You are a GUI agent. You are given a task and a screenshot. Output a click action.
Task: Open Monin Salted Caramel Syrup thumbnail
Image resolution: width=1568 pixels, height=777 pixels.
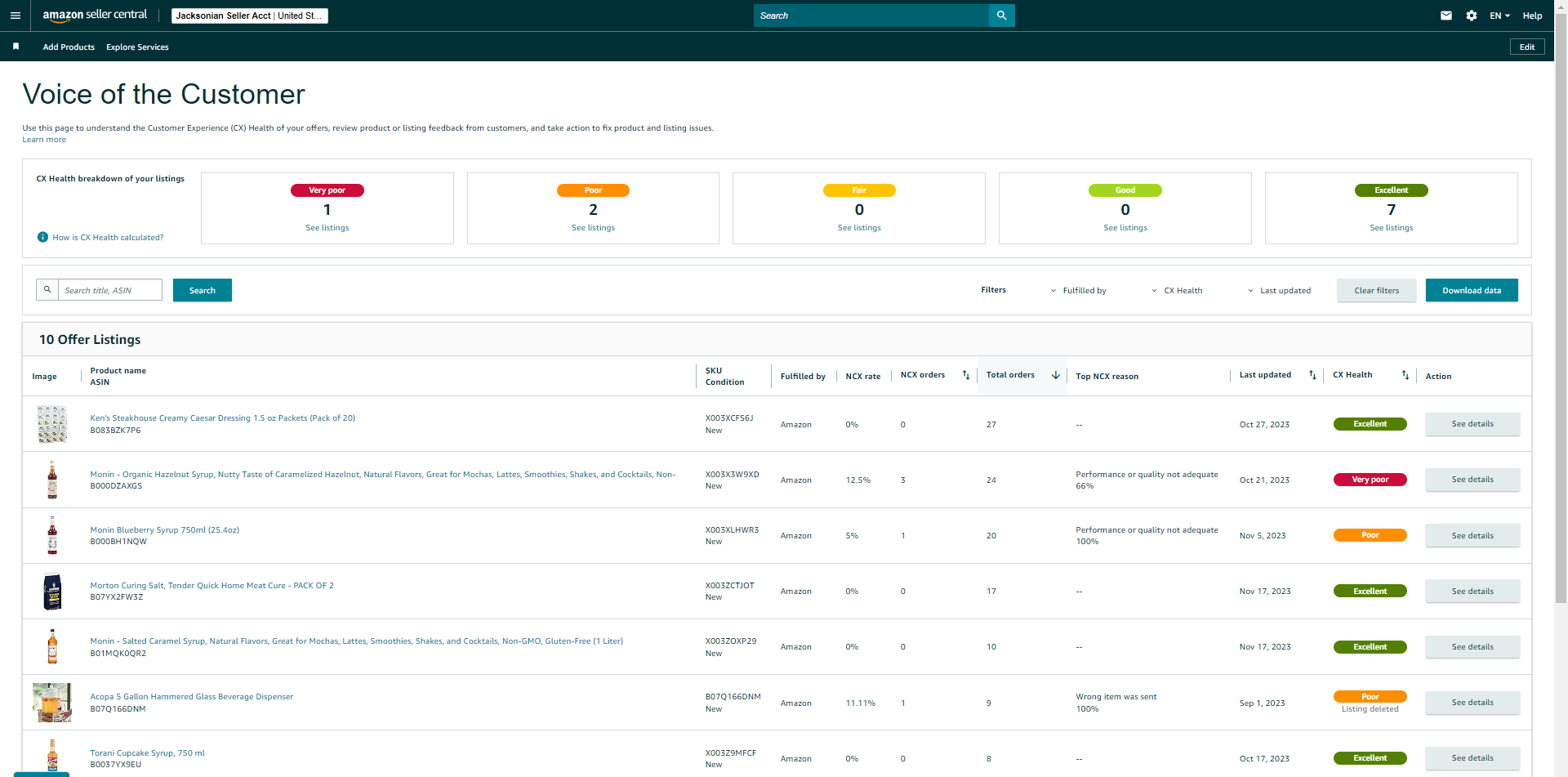coord(52,647)
